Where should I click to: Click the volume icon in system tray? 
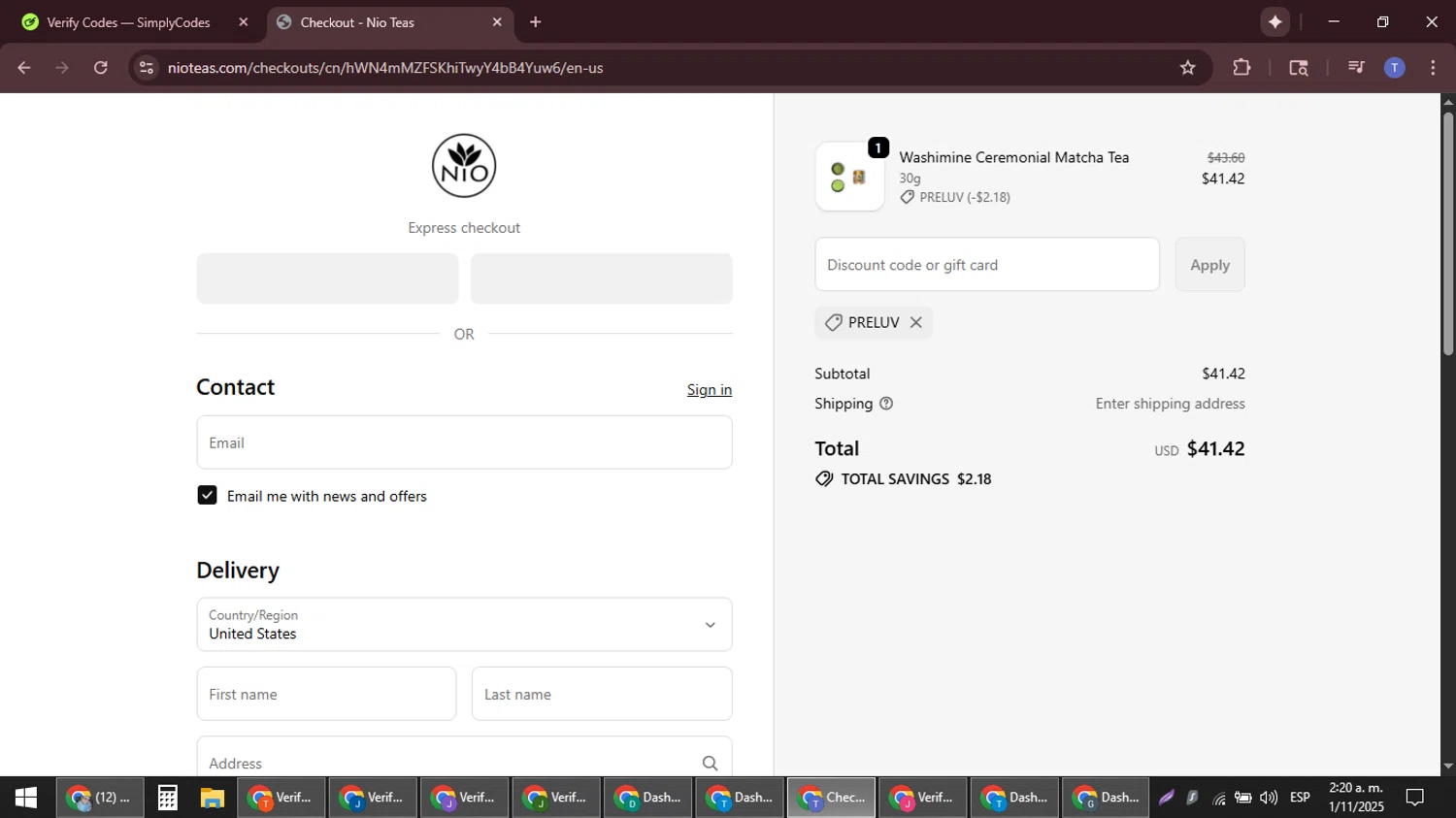click(1269, 798)
